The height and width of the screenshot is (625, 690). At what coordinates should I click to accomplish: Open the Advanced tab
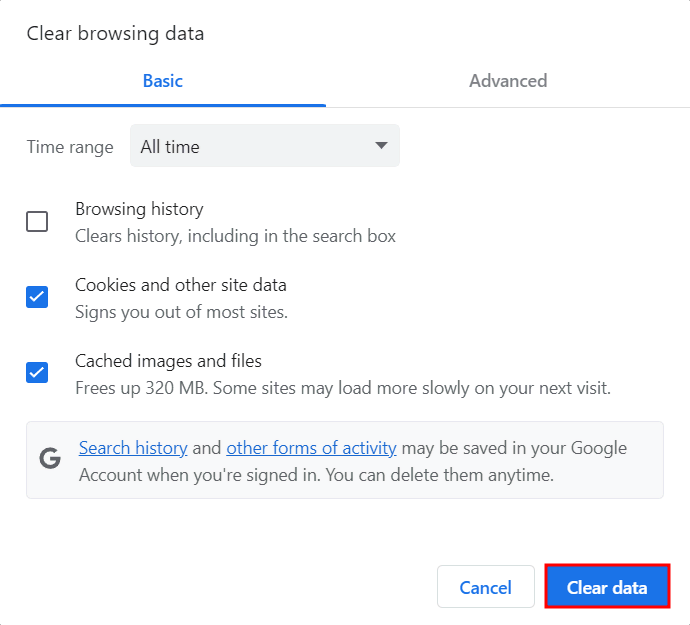(x=508, y=81)
